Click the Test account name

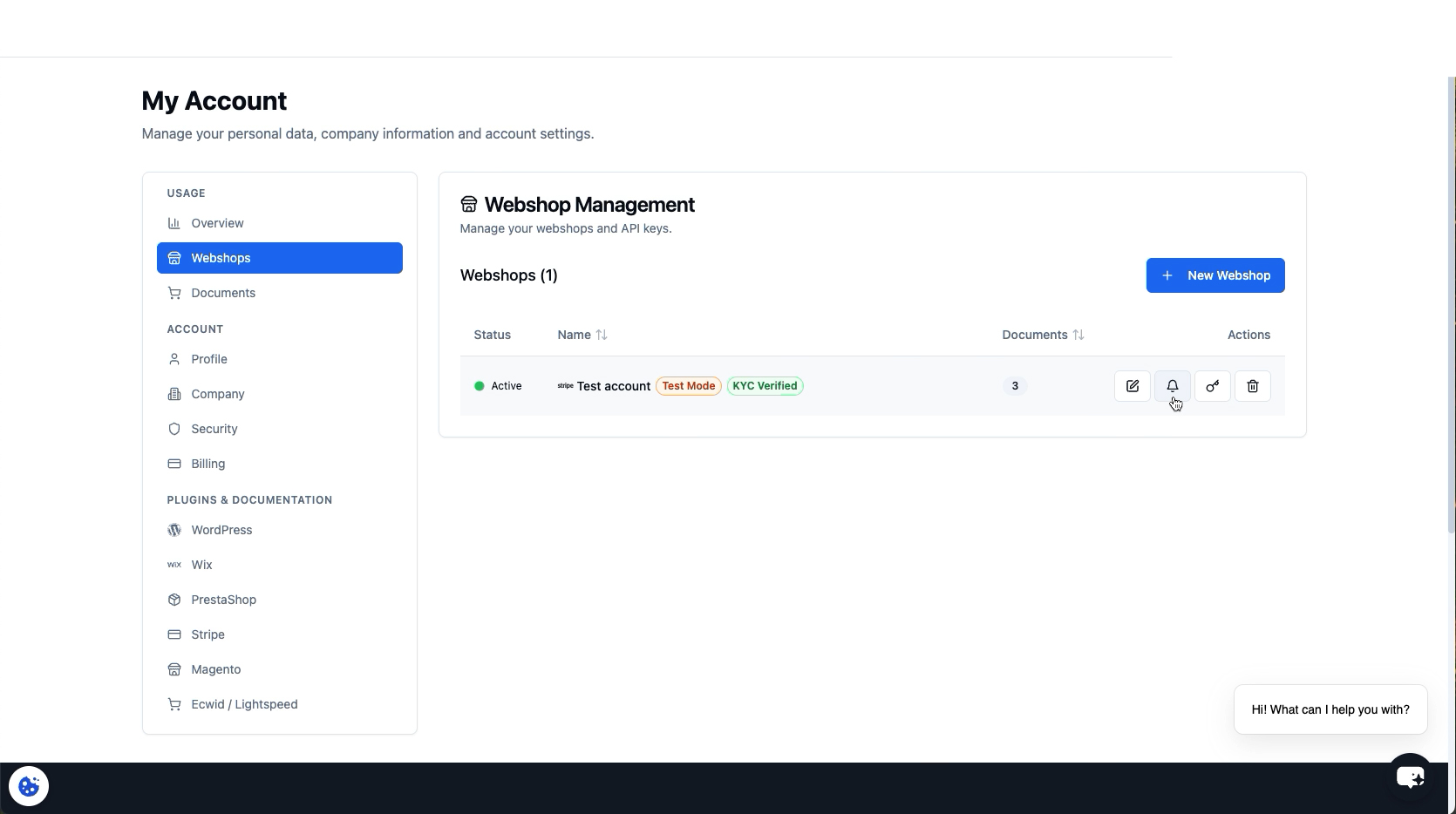613,386
